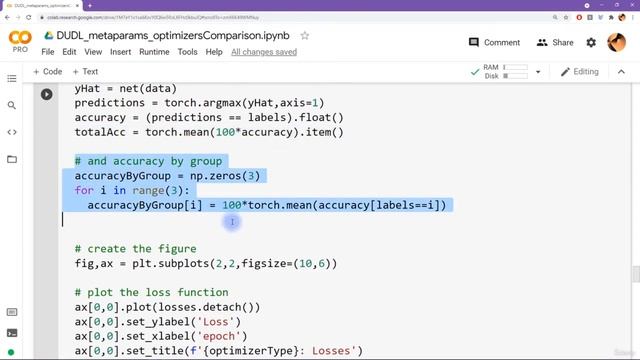This screenshot has height=360, width=640.
Task: Go back in the browser
Action: click(7, 18)
